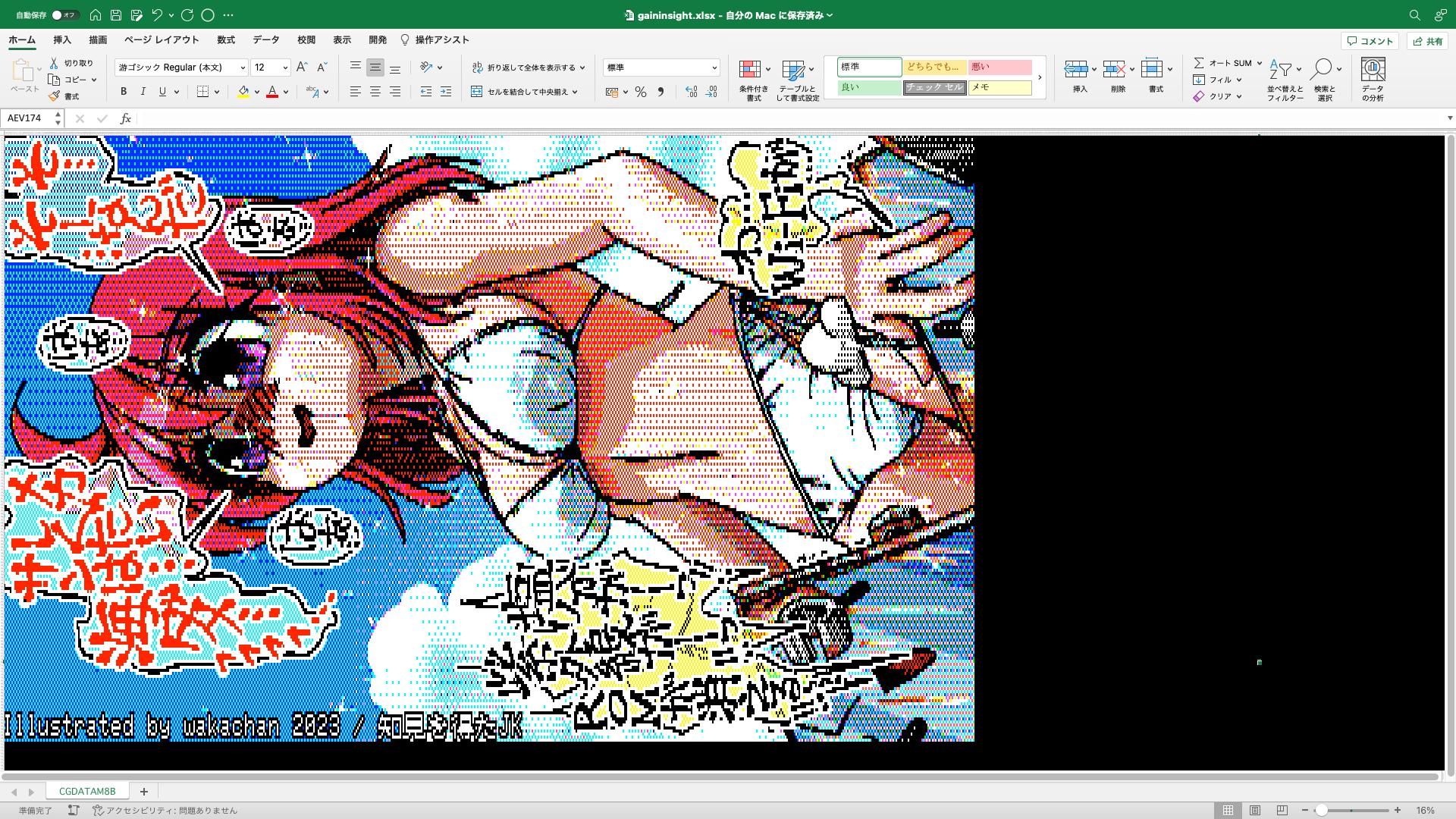Click the accounting currency format icon
This screenshot has height=819, width=1456.
612,92
